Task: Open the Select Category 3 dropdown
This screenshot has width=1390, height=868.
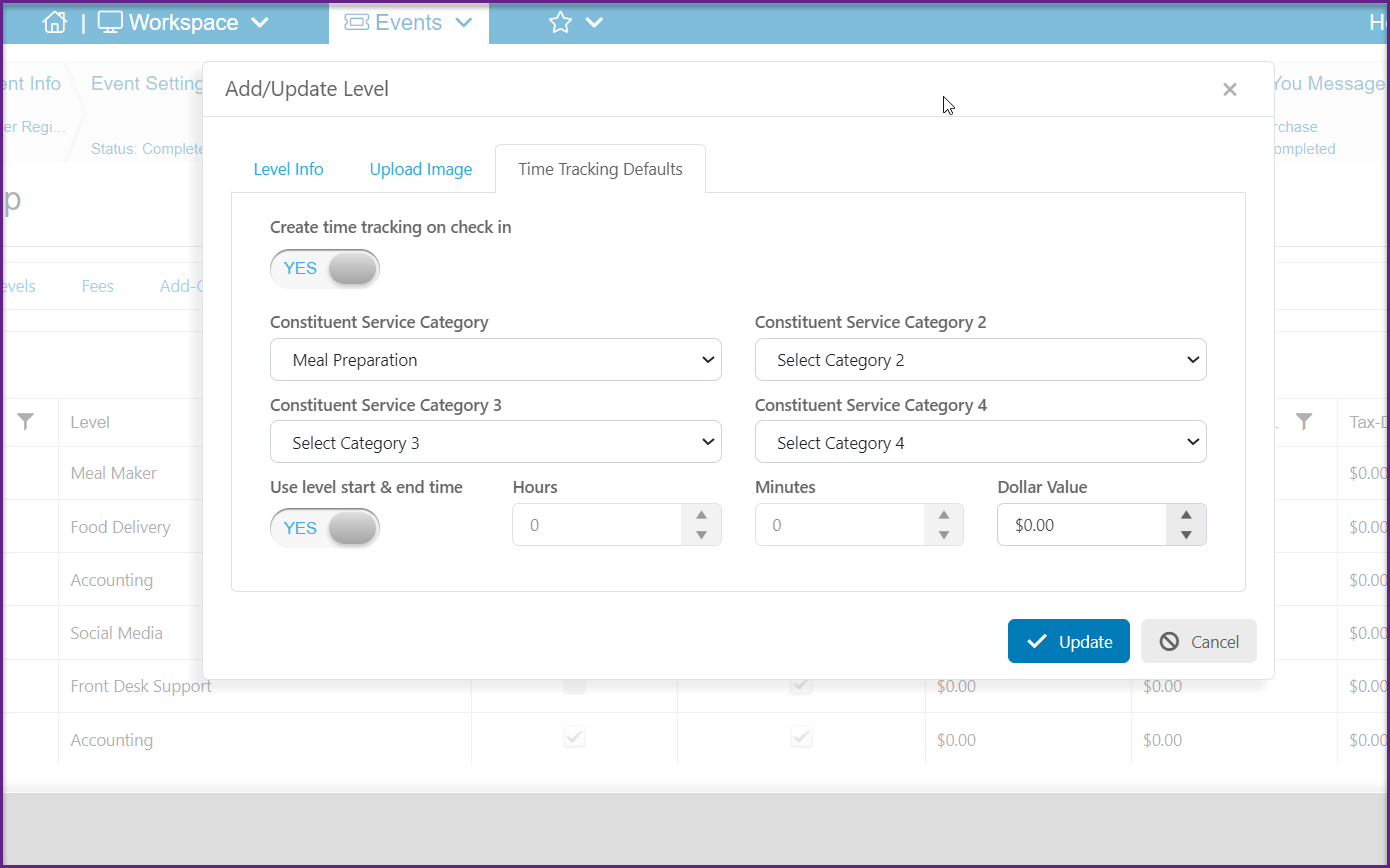Action: pos(496,442)
